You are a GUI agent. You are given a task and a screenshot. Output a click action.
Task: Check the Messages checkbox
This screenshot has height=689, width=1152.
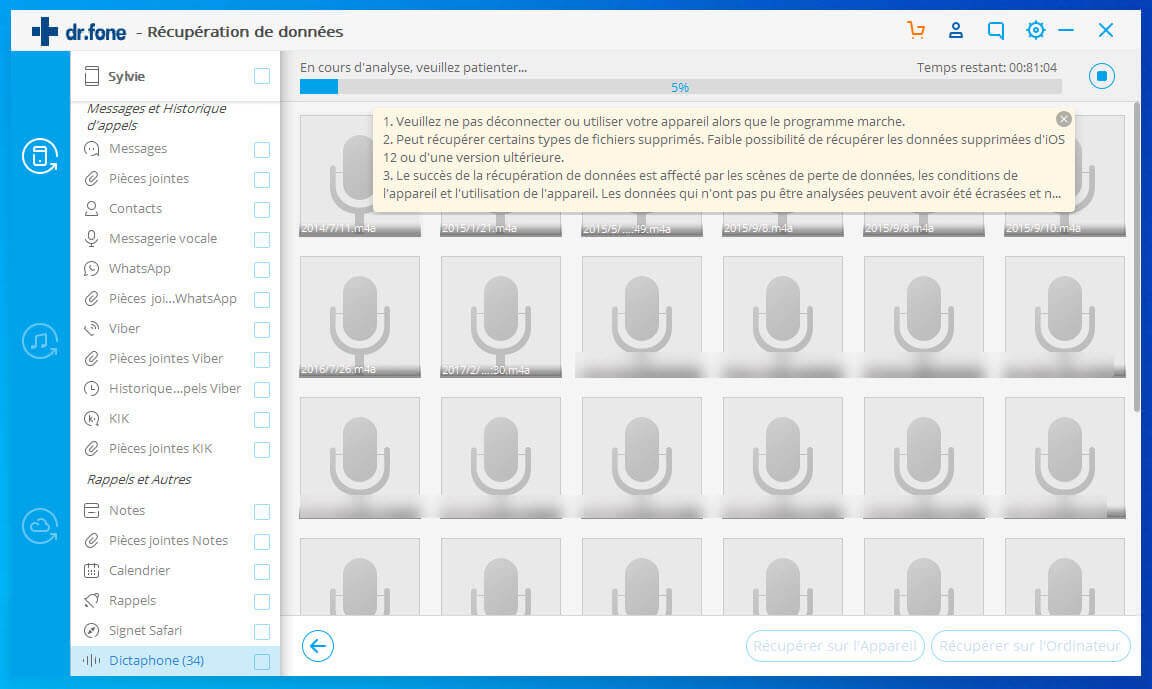pyautogui.click(x=261, y=150)
